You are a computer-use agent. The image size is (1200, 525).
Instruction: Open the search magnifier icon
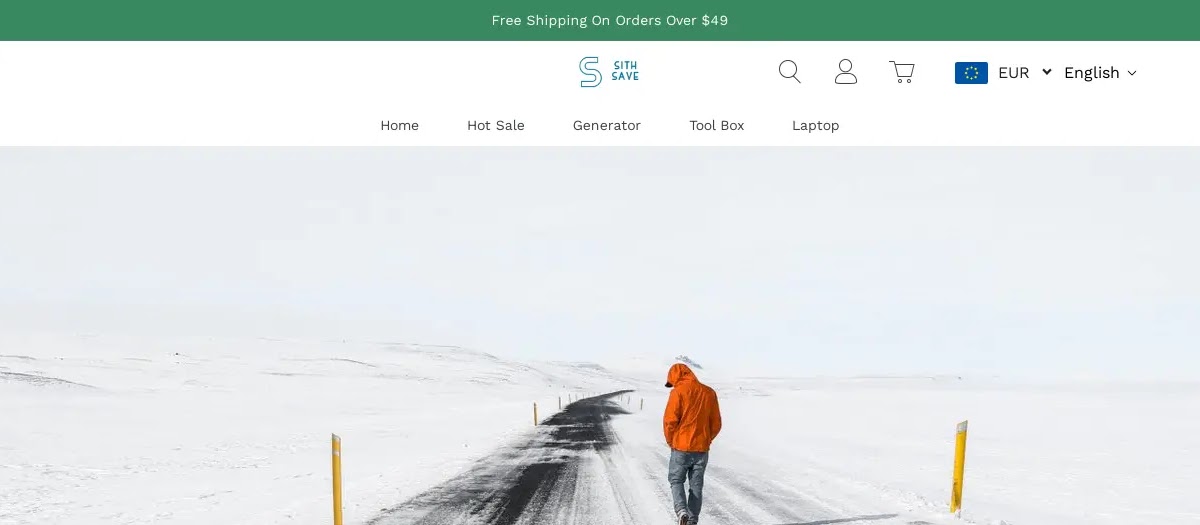(x=789, y=72)
